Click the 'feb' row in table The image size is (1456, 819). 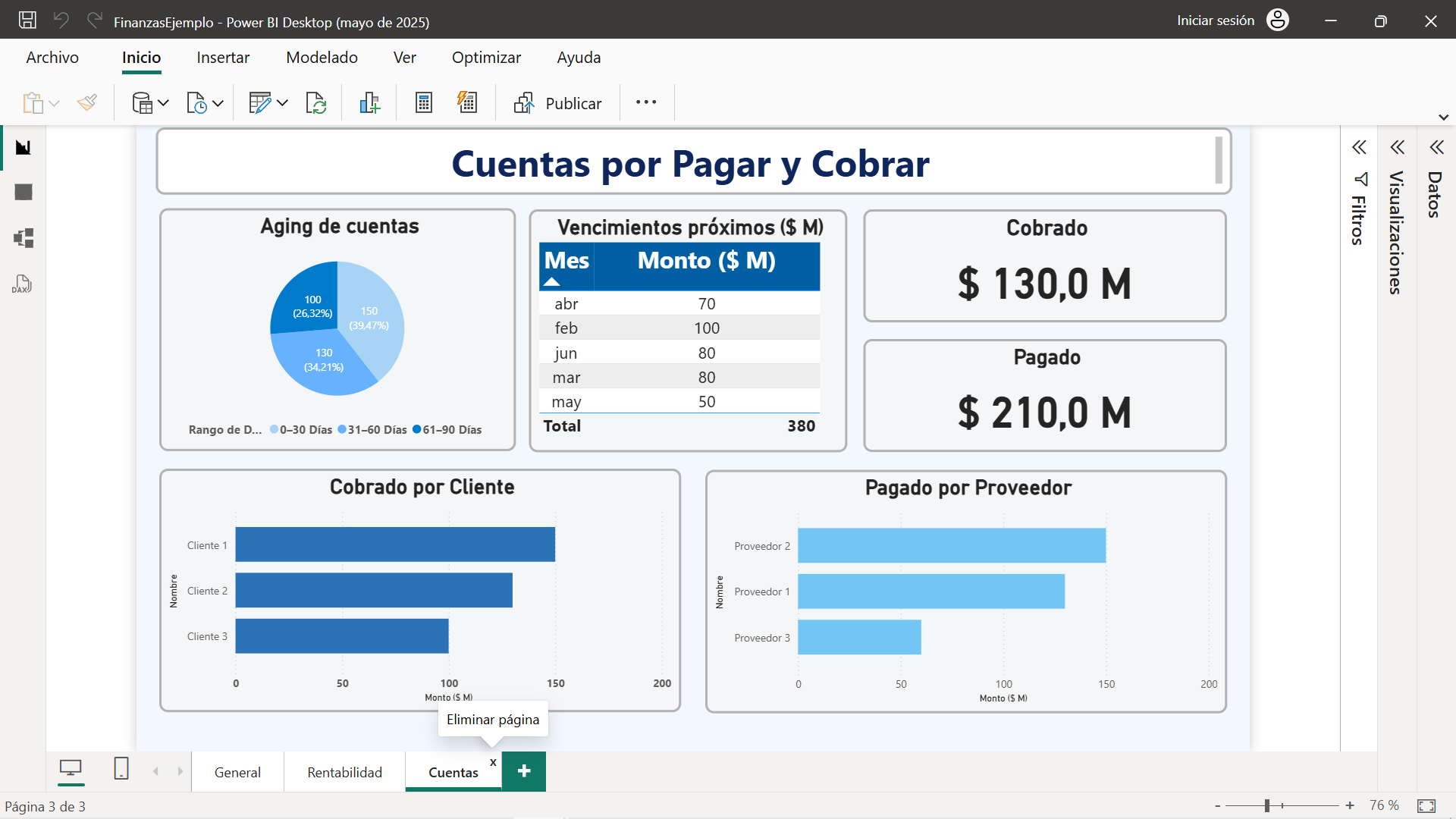[679, 328]
